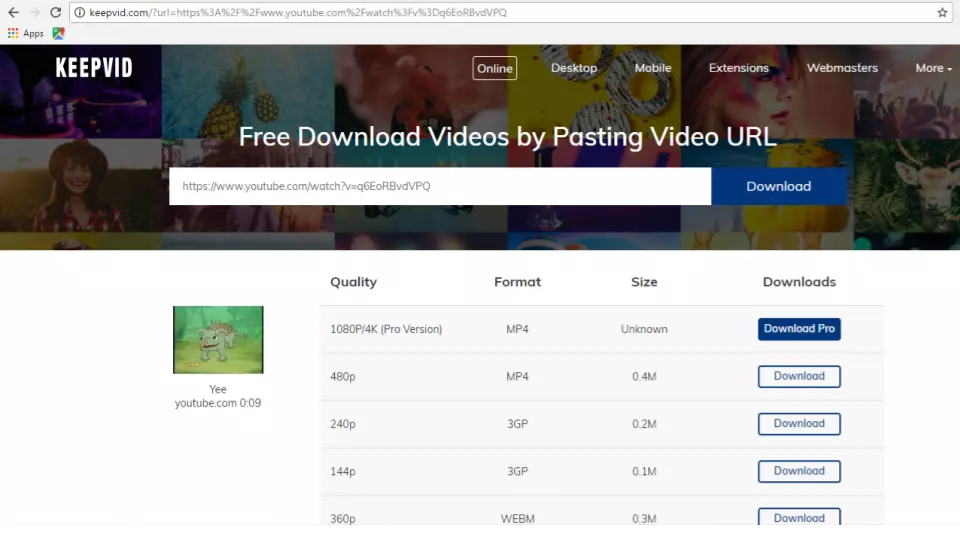Select the Quality column header
960x540 pixels.
click(x=353, y=282)
